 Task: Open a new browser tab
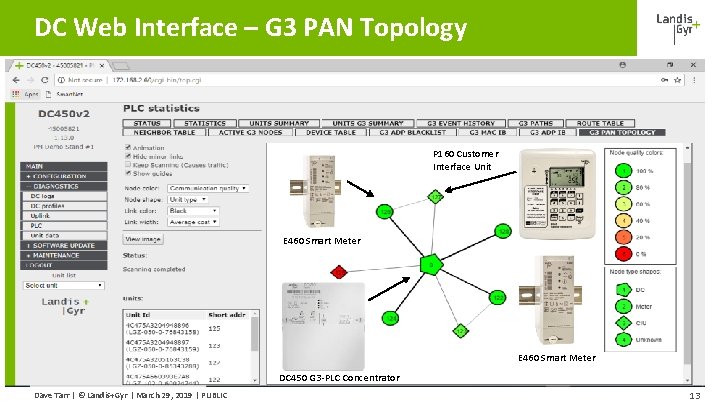coord(120,66)
